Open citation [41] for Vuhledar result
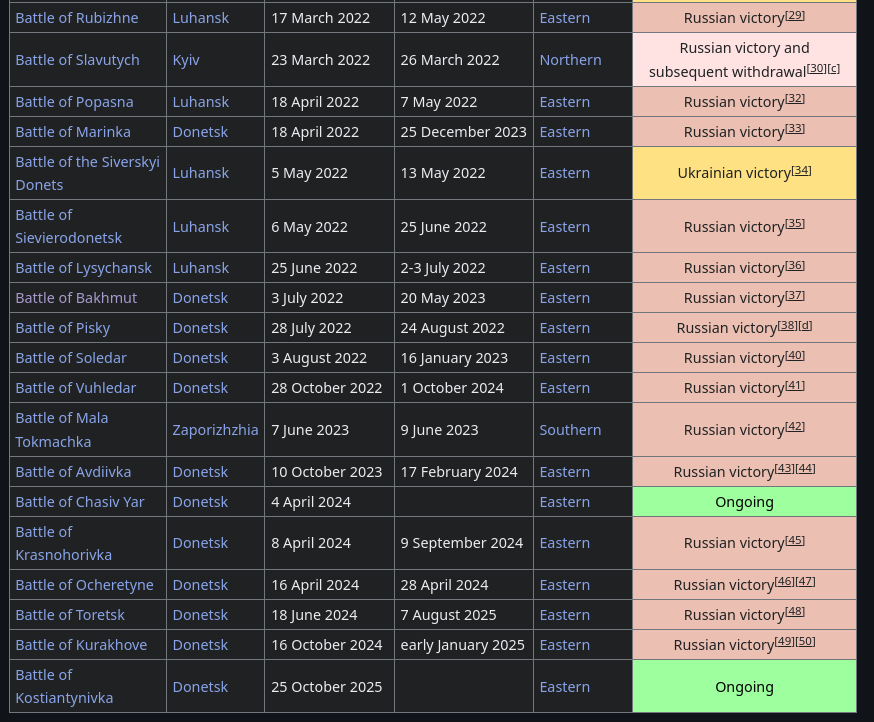Viewport: 874px width, 722px height. tap(795, 385)
